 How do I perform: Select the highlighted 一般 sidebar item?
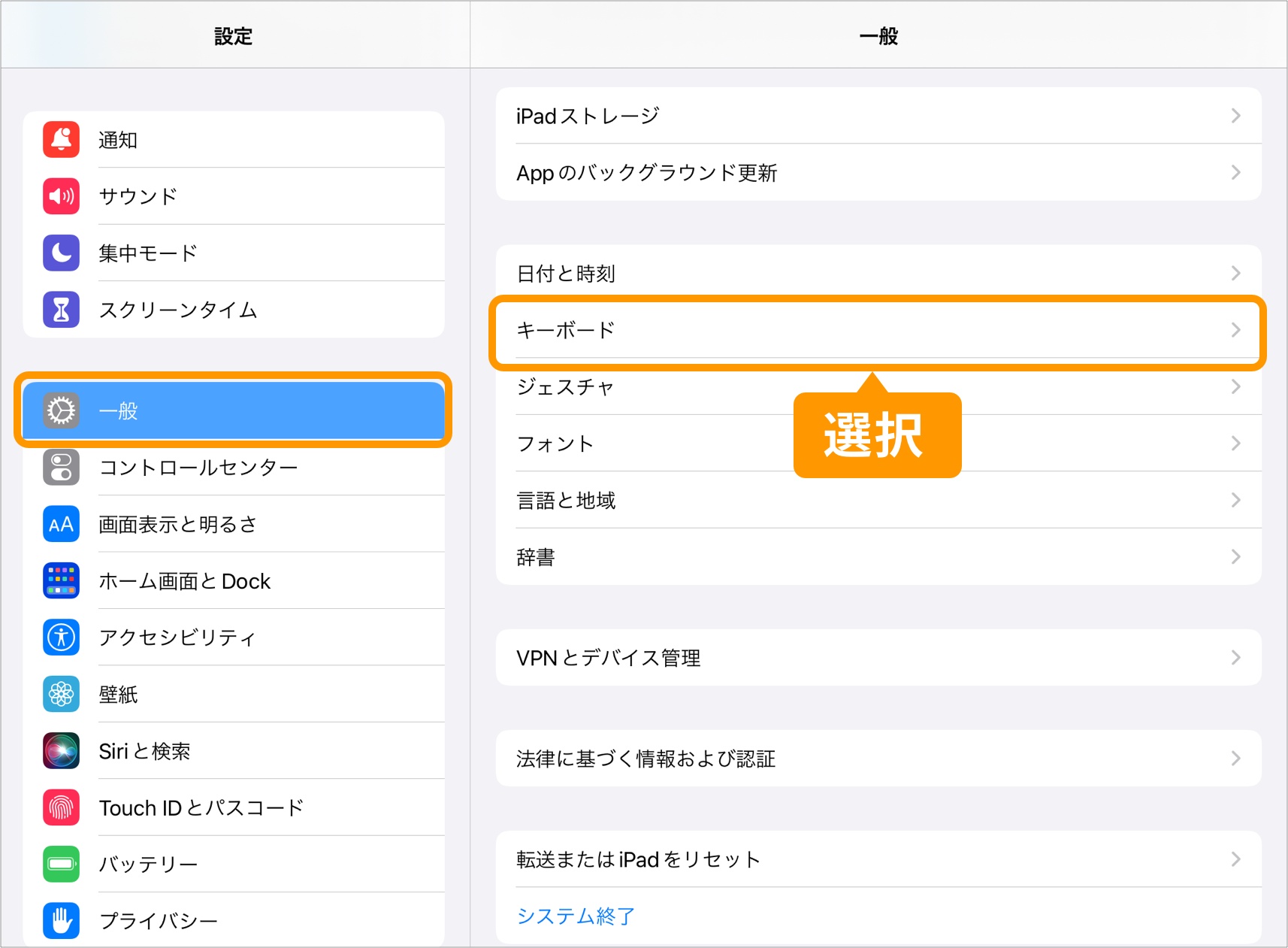[233, 411]
